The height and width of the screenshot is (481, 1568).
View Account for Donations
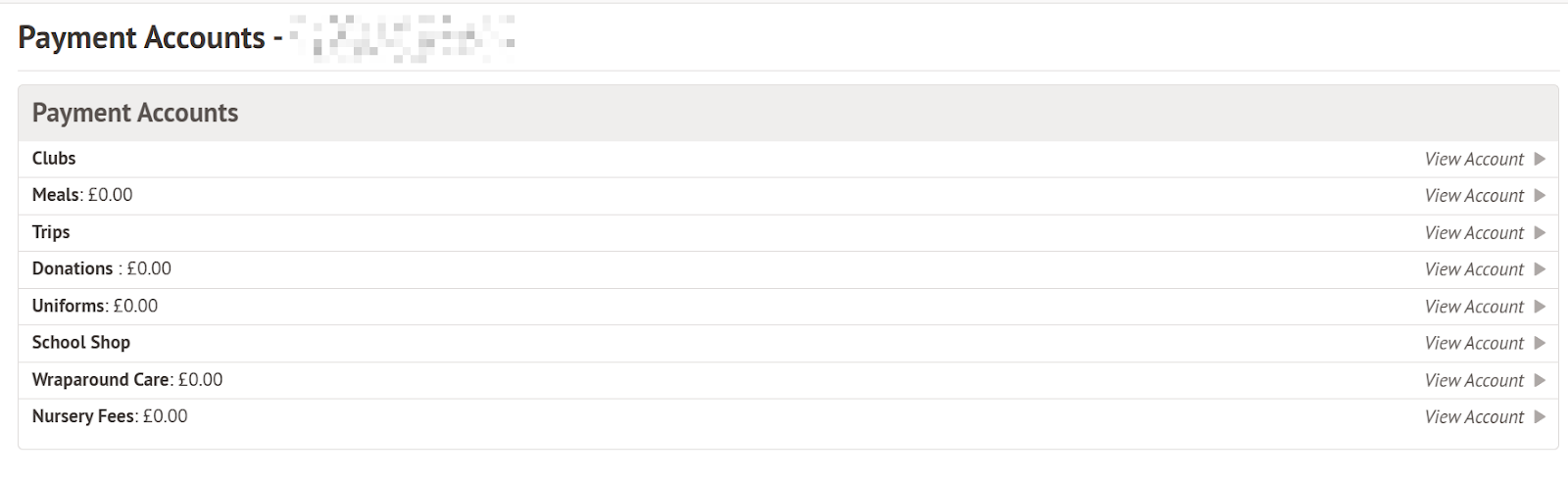[1474, 269]
